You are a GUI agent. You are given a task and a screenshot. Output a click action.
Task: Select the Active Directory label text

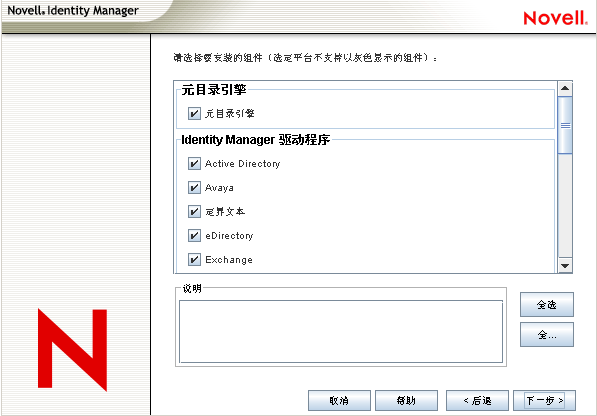[x=243, y=164]
